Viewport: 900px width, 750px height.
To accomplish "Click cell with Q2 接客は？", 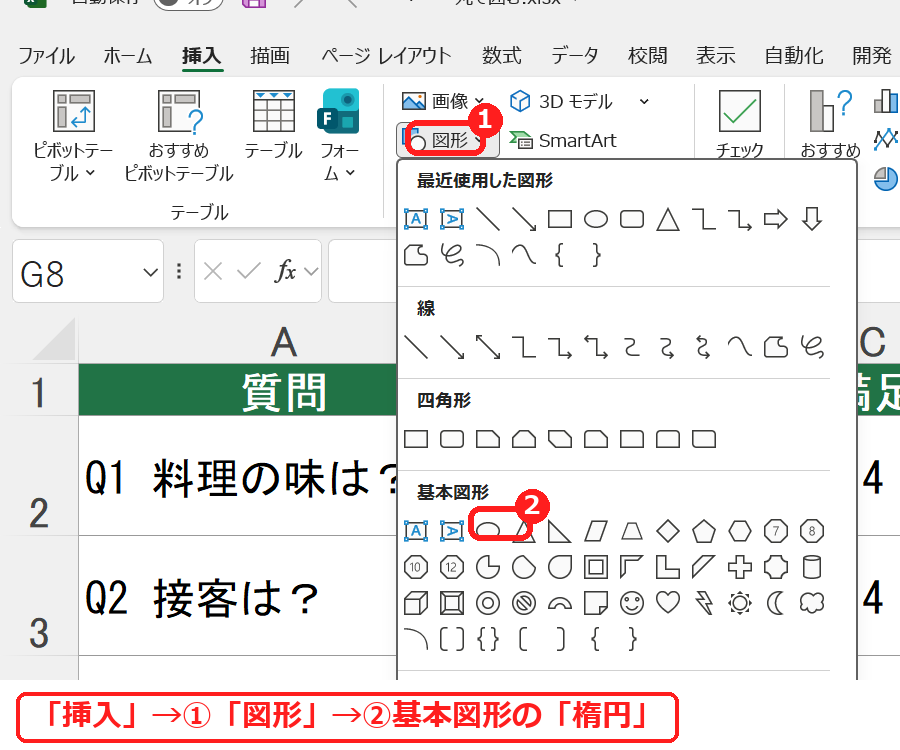I will [238, 596].
